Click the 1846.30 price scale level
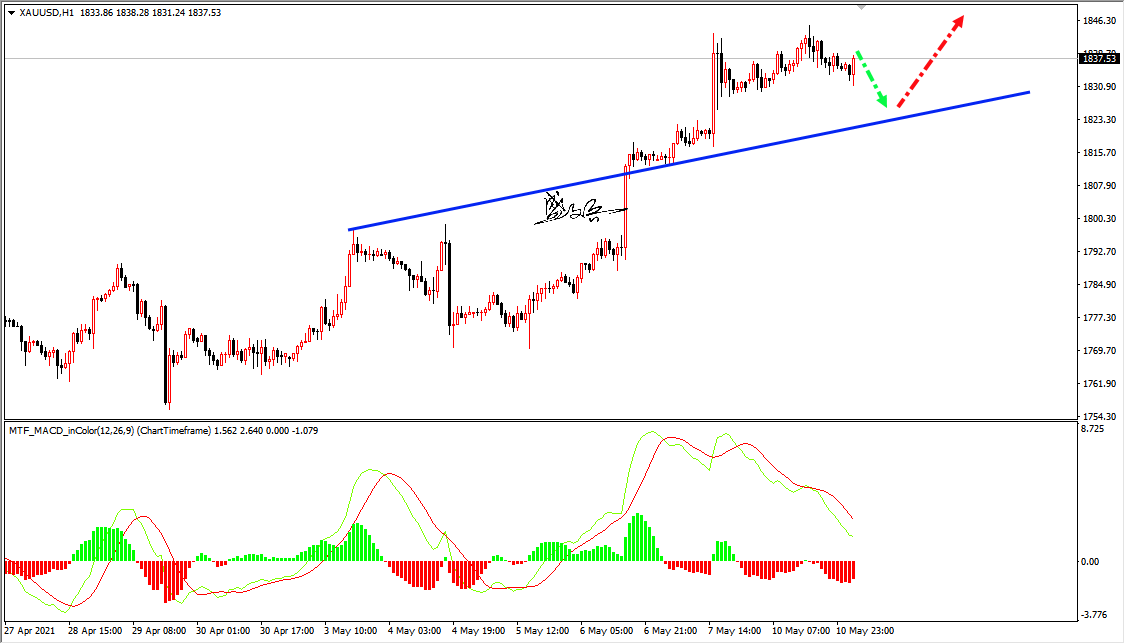 point(1099,21)
